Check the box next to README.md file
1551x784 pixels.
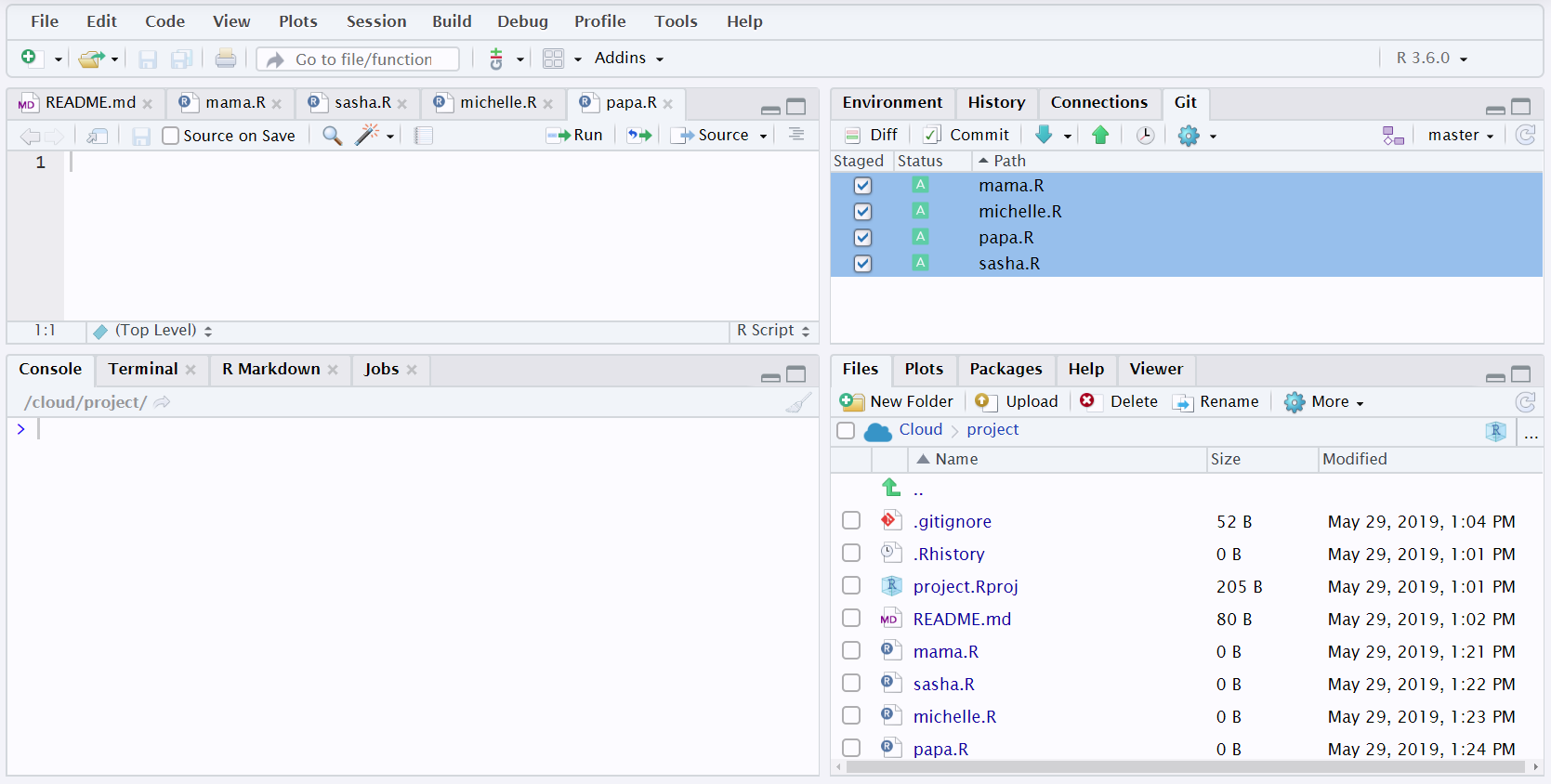tap(851, 618)
